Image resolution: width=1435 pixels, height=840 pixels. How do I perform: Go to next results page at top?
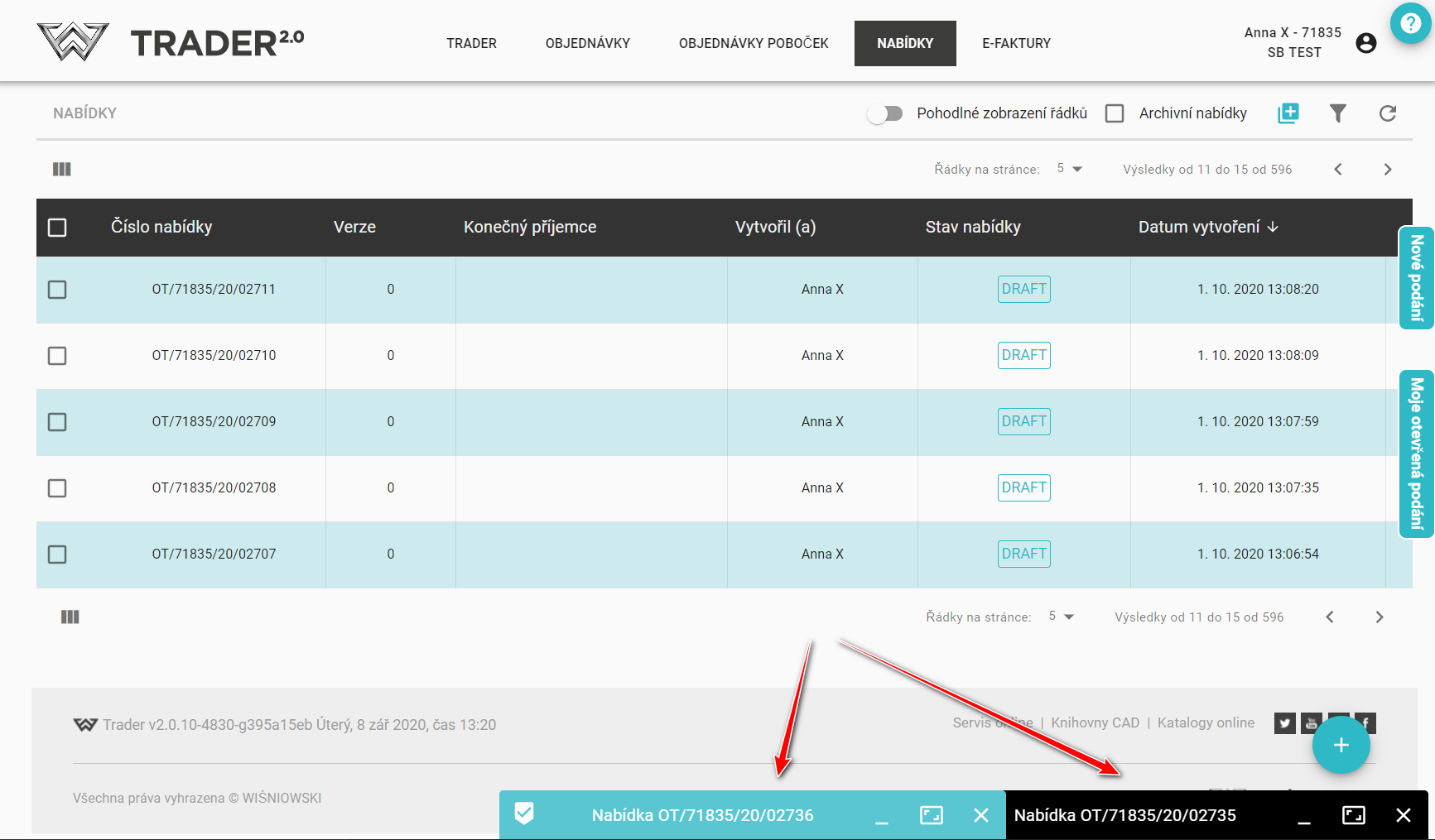click(x=1387, y=170)
